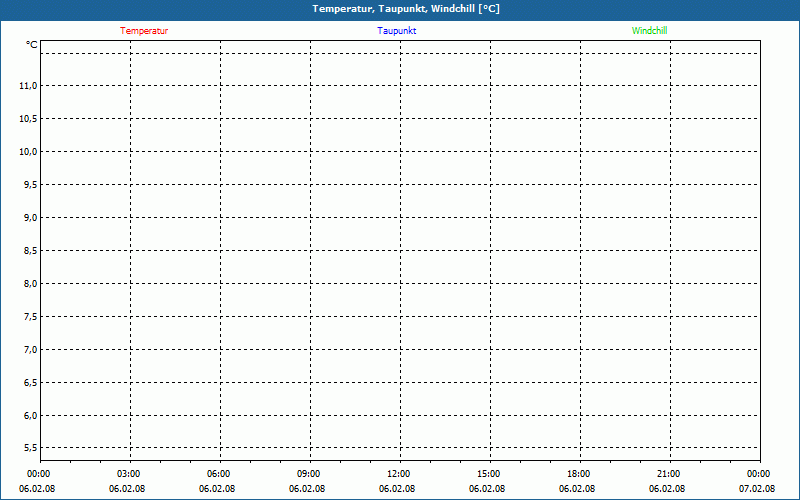Click the 06:00 time axis label
Image resolution: width=800 pixels, height=500 pixels.
(x=218, y=474)
